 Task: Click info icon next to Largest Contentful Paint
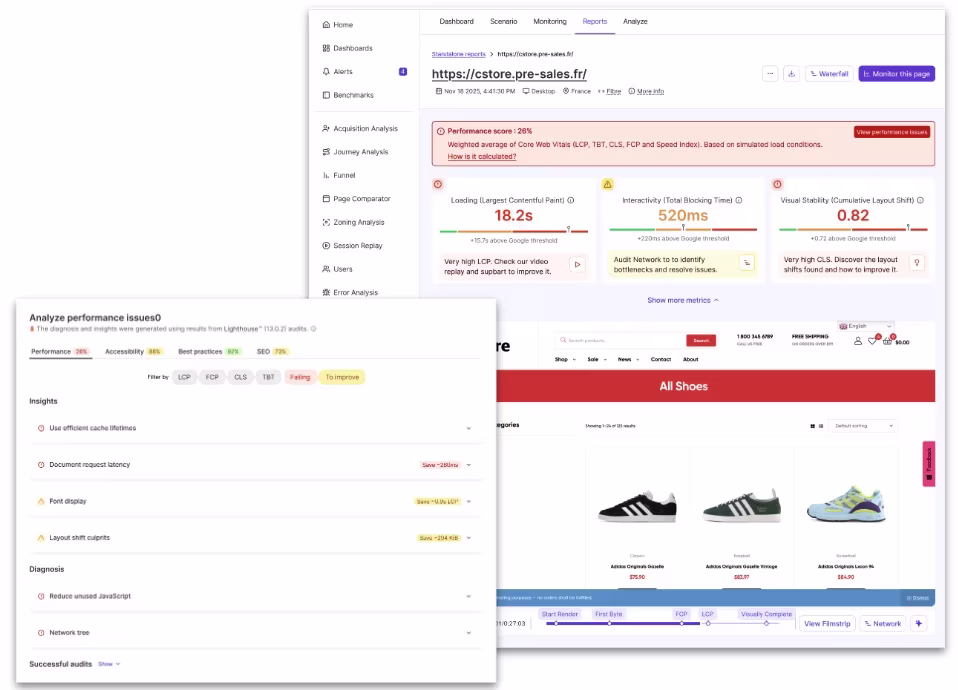click(571, 200)
